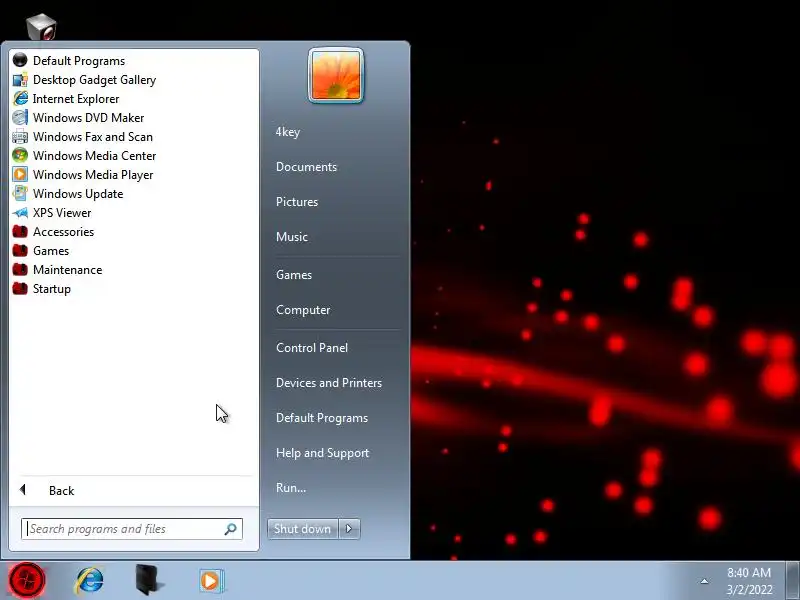
Task: Click the user account flower picture
Action: point(336,76)
